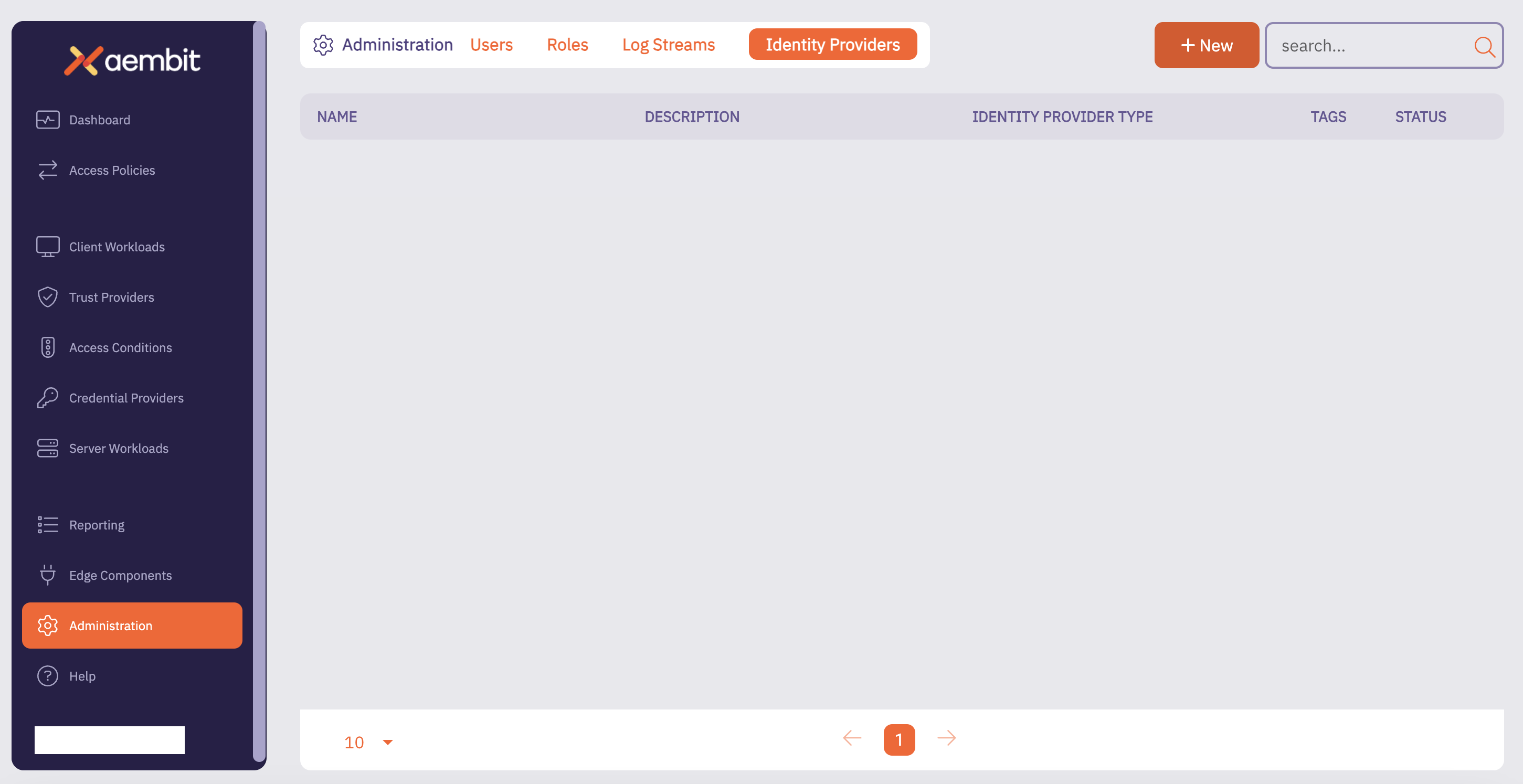Click the Help question mark icon
The height and width of the screenshot is (784, 1523).
[48, 675]
